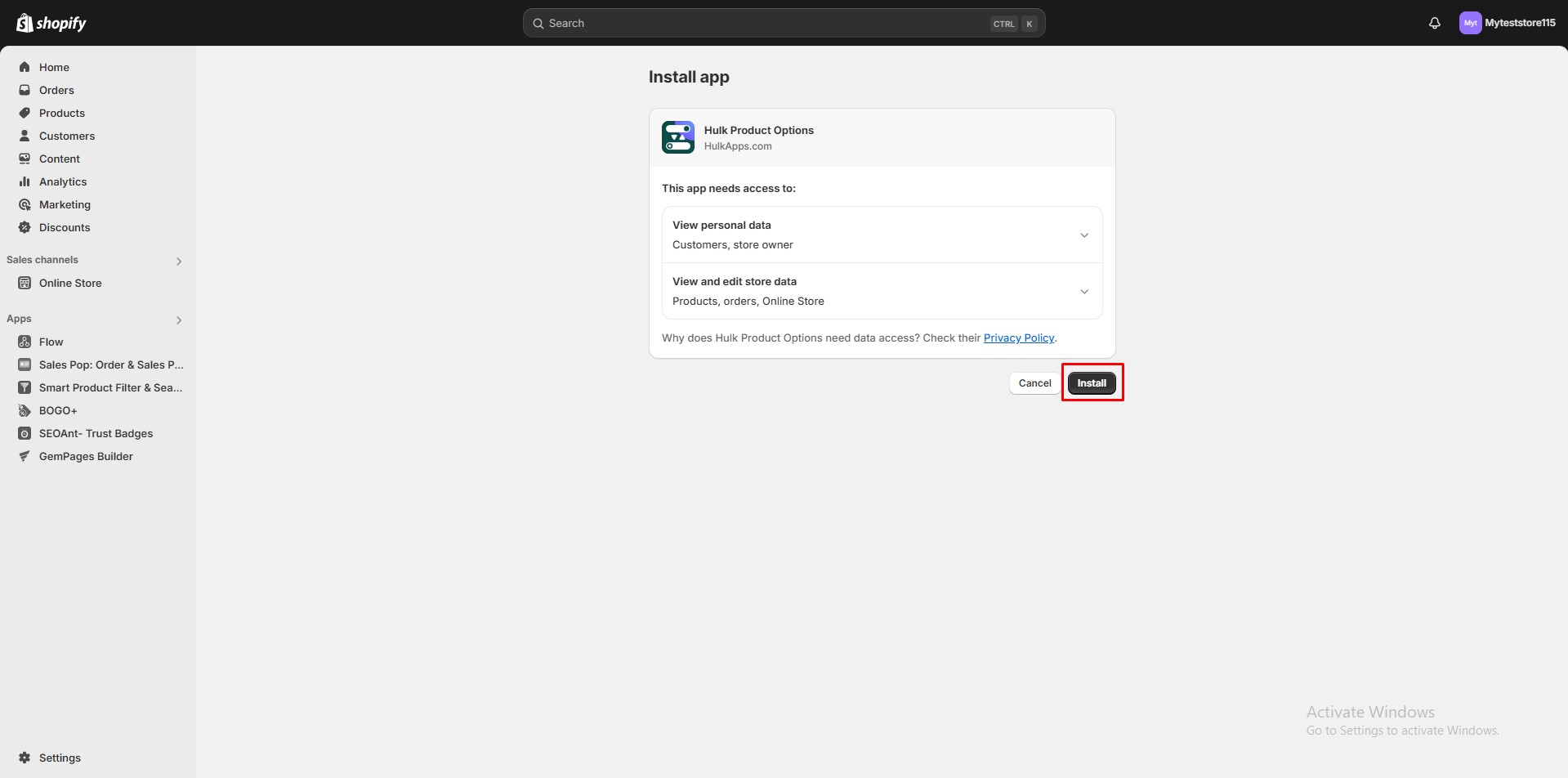The width and height of the screenshot is (1568, 778).
Task: Open the notification bell
Action: 1435,23
